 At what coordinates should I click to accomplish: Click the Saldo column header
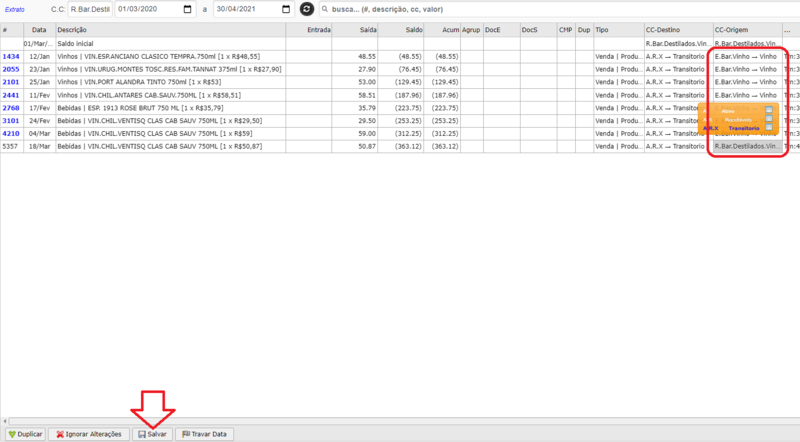(401, 30)
